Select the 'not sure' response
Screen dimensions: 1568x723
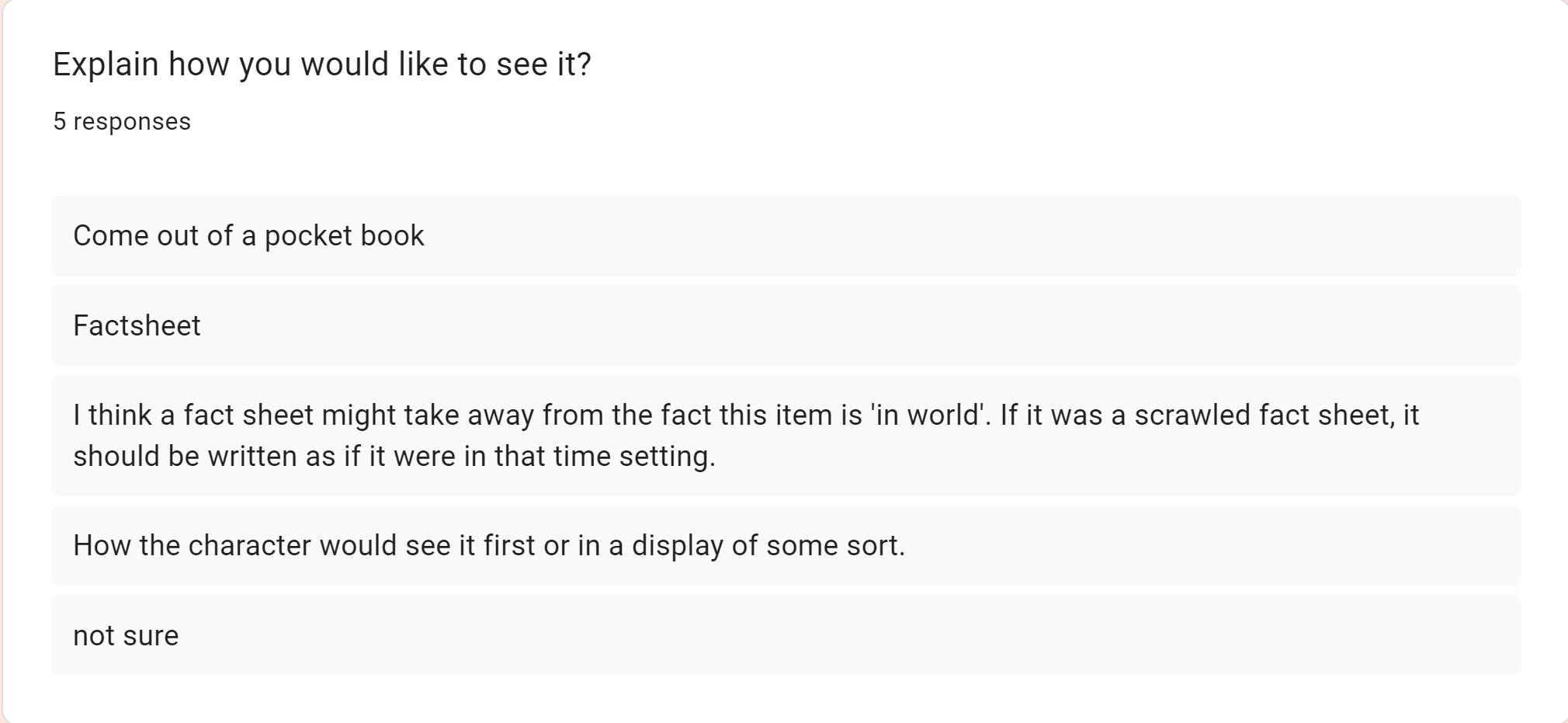coord(126,635)
